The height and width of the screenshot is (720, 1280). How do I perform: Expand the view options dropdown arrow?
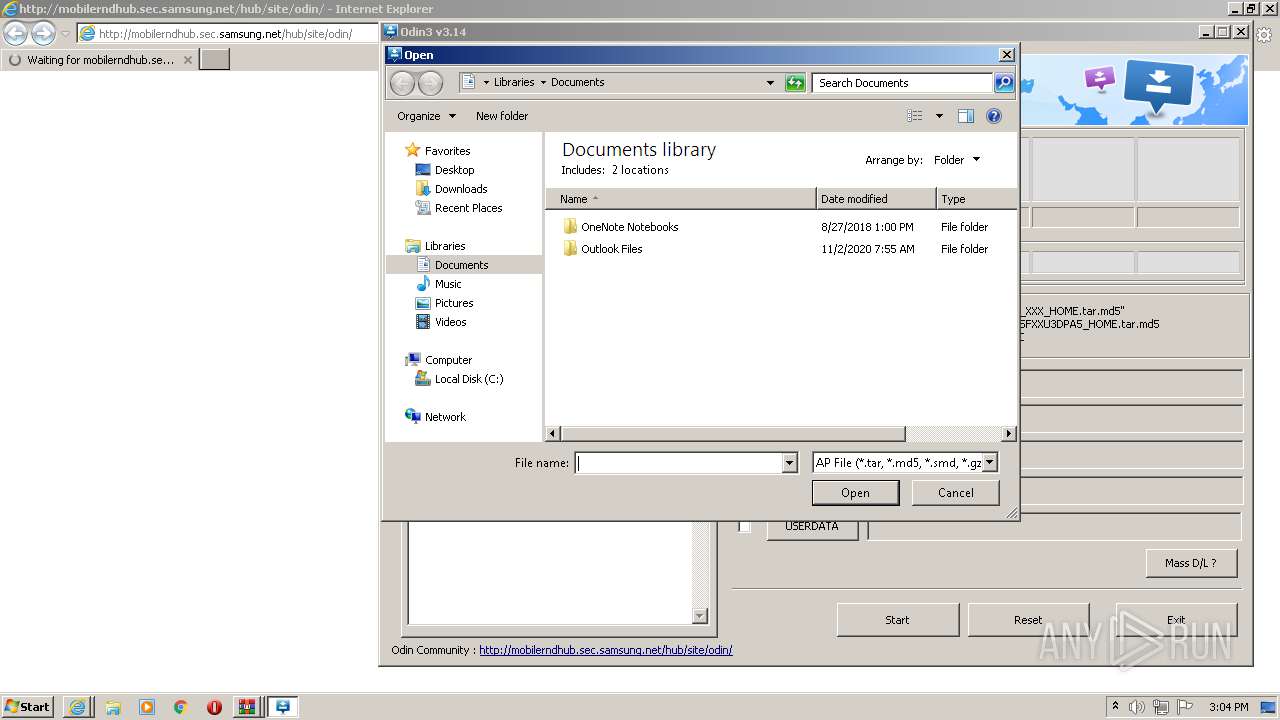[939, 116]
